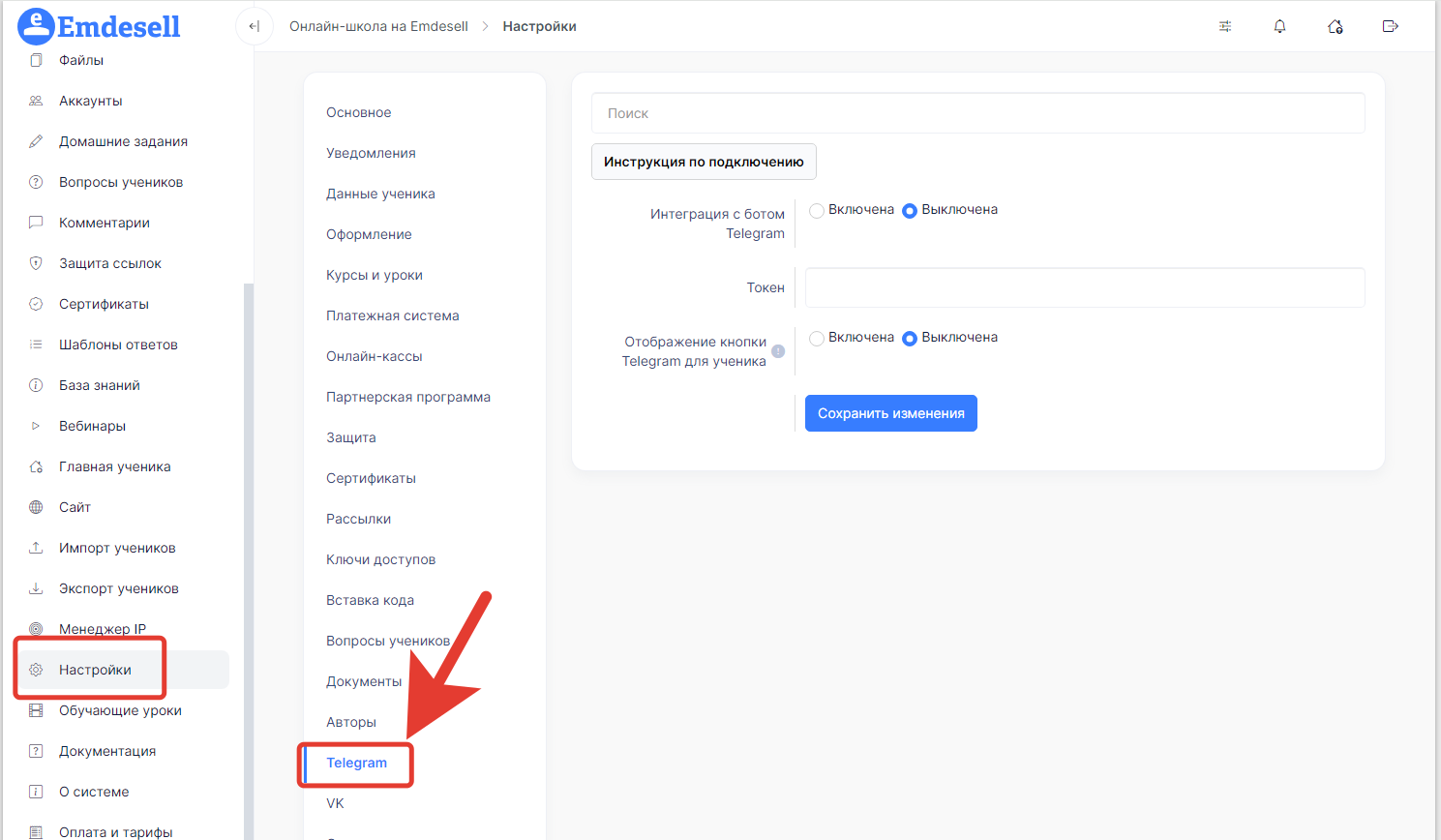Click the logout icon in header

coord(1391,26)
